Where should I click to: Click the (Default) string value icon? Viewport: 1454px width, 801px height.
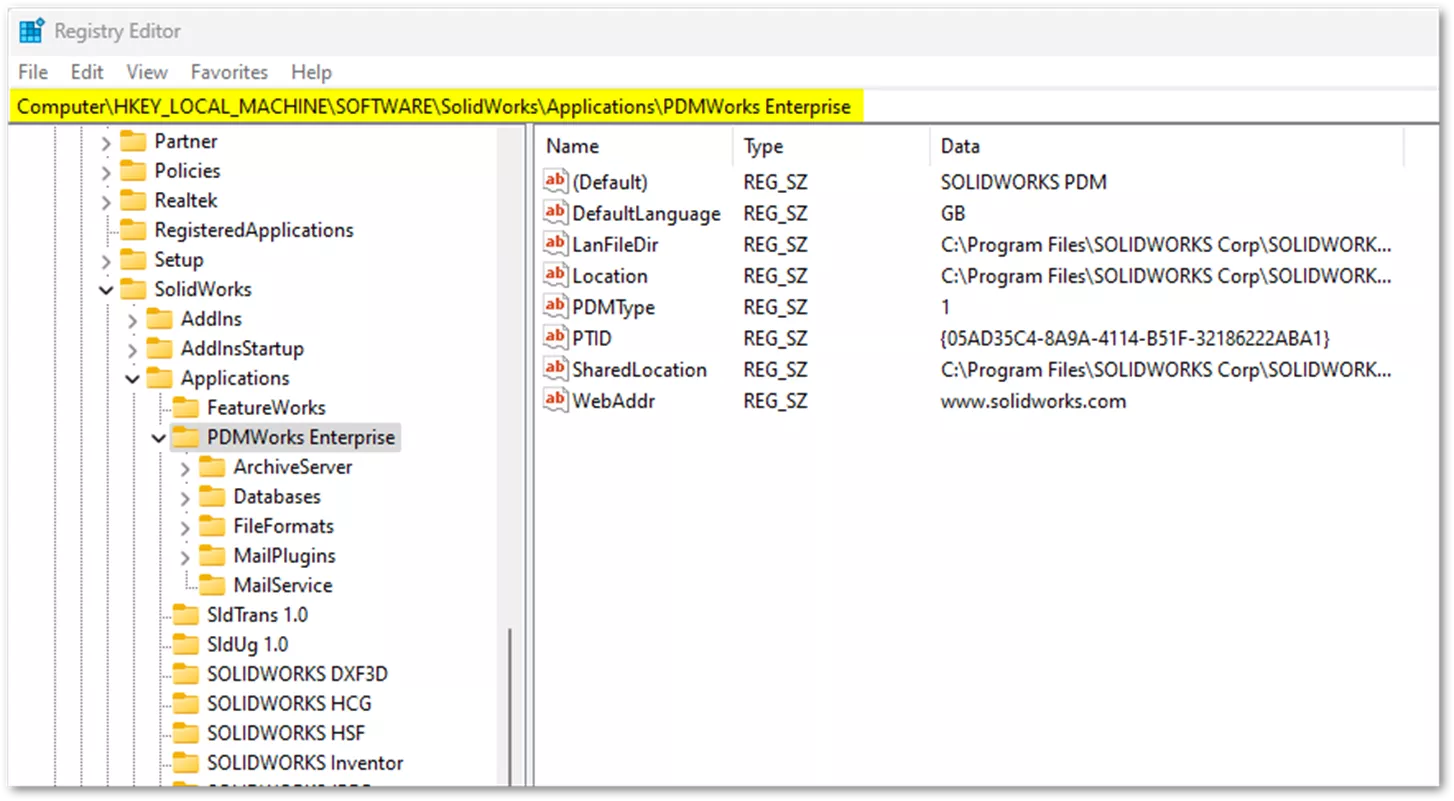(555, 182)
